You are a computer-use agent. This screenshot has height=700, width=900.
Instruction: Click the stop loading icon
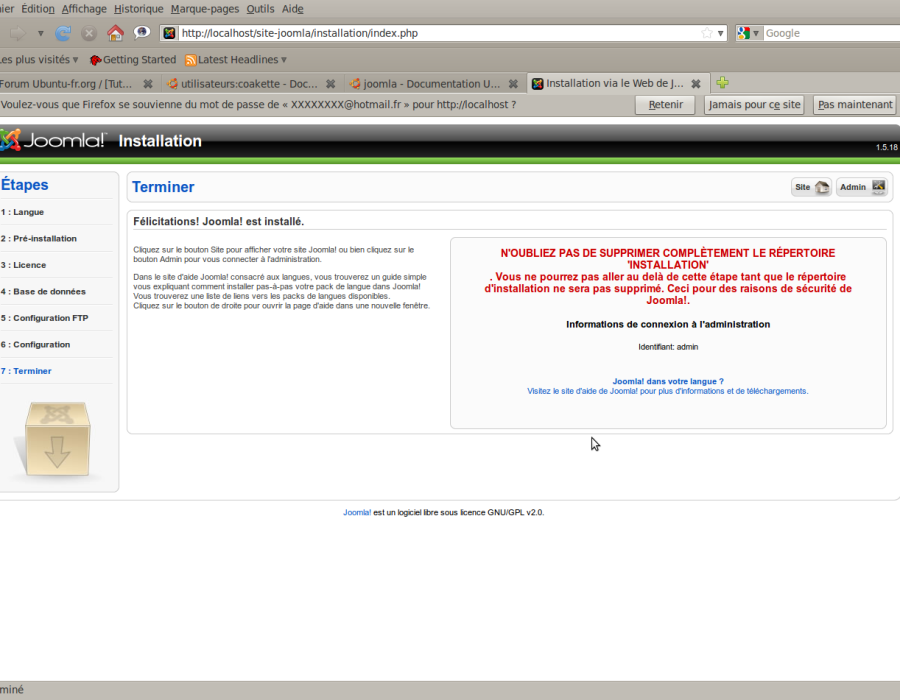coord(88,33)
